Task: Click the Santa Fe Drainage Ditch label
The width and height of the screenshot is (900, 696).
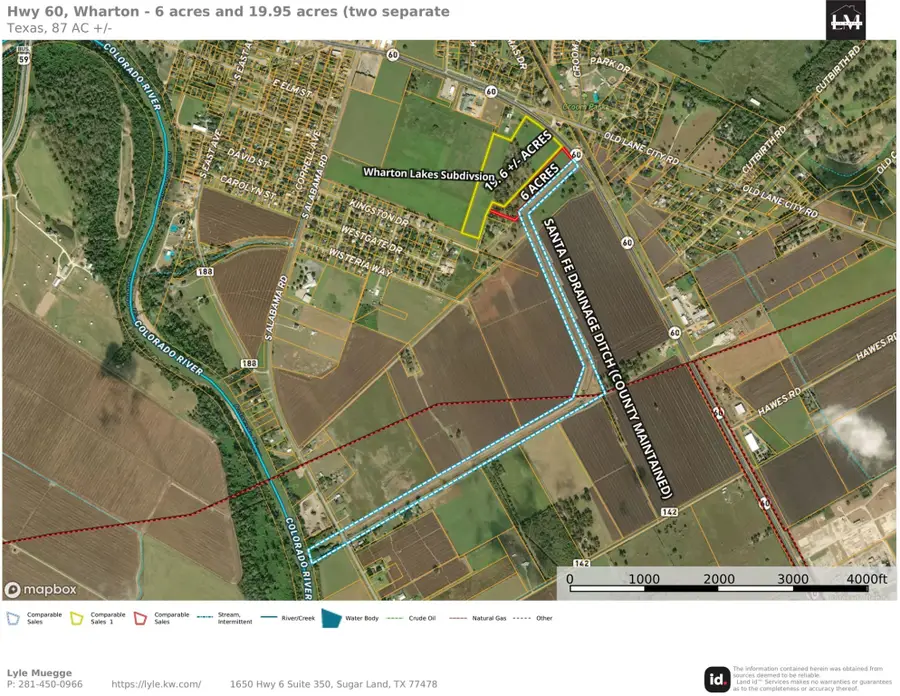Action: coord(606,357)
